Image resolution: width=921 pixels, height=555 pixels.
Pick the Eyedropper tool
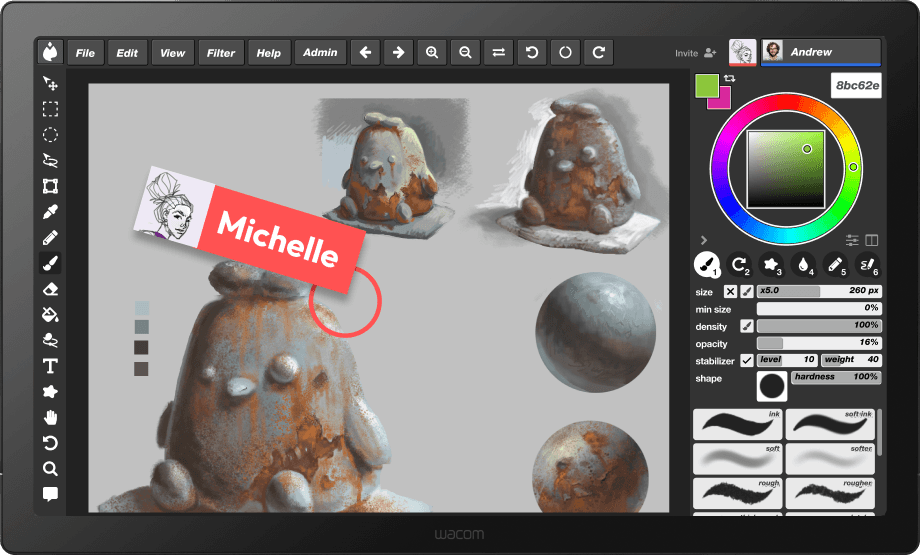[x=50, y=212]
